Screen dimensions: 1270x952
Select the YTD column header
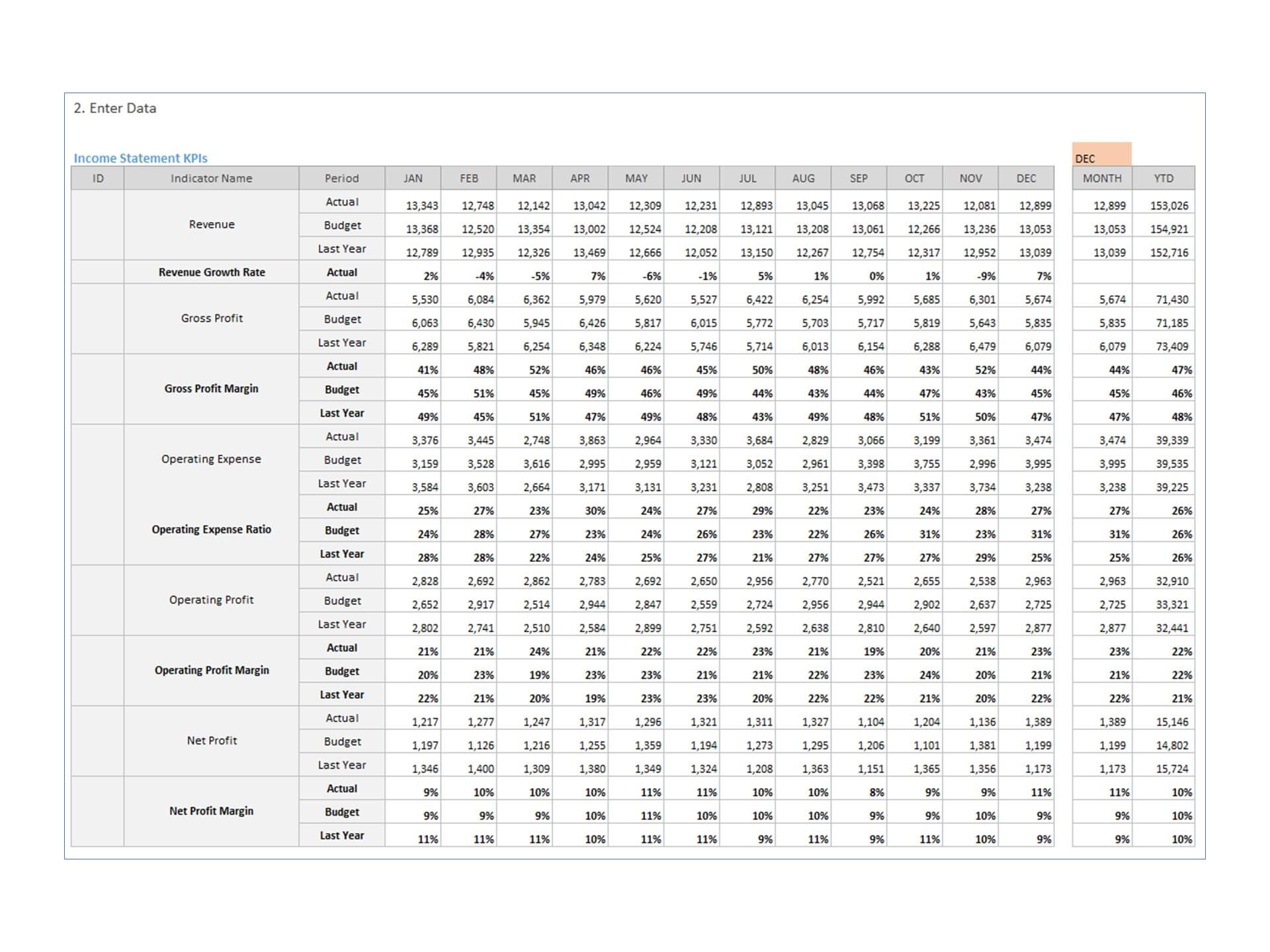(x=1163, y=178)
